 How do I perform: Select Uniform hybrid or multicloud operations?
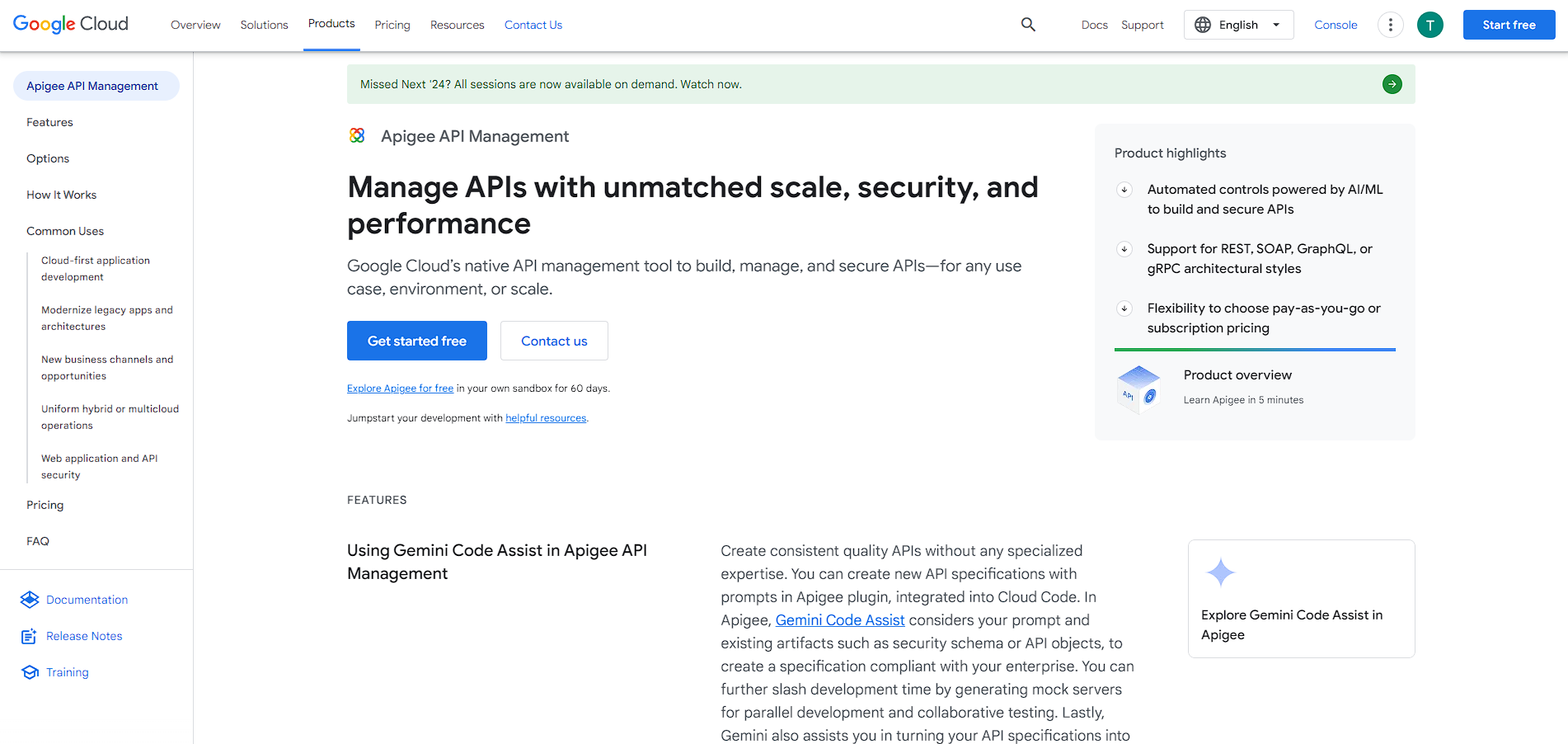[110, 417]
